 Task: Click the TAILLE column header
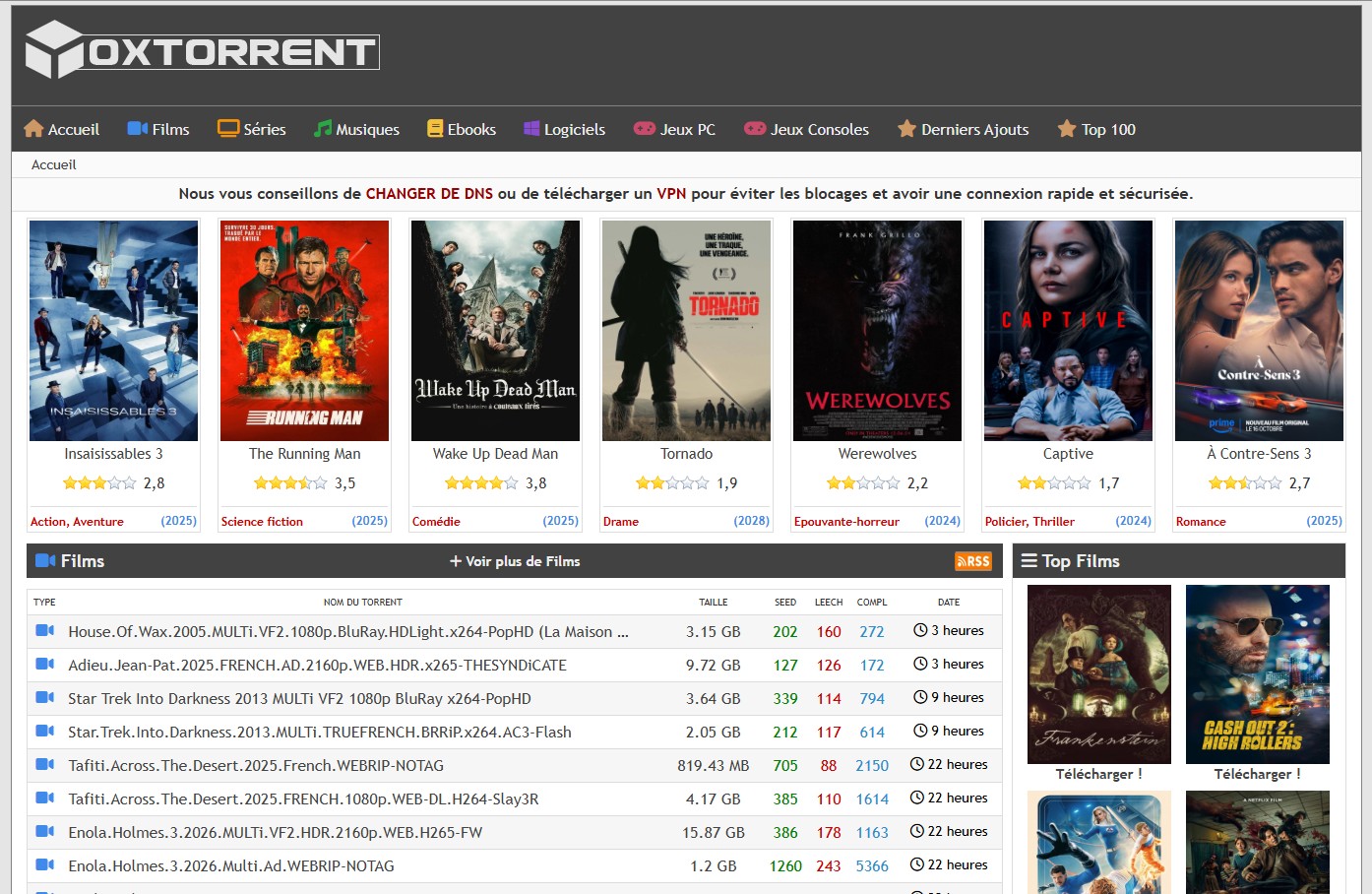(714, 603)
